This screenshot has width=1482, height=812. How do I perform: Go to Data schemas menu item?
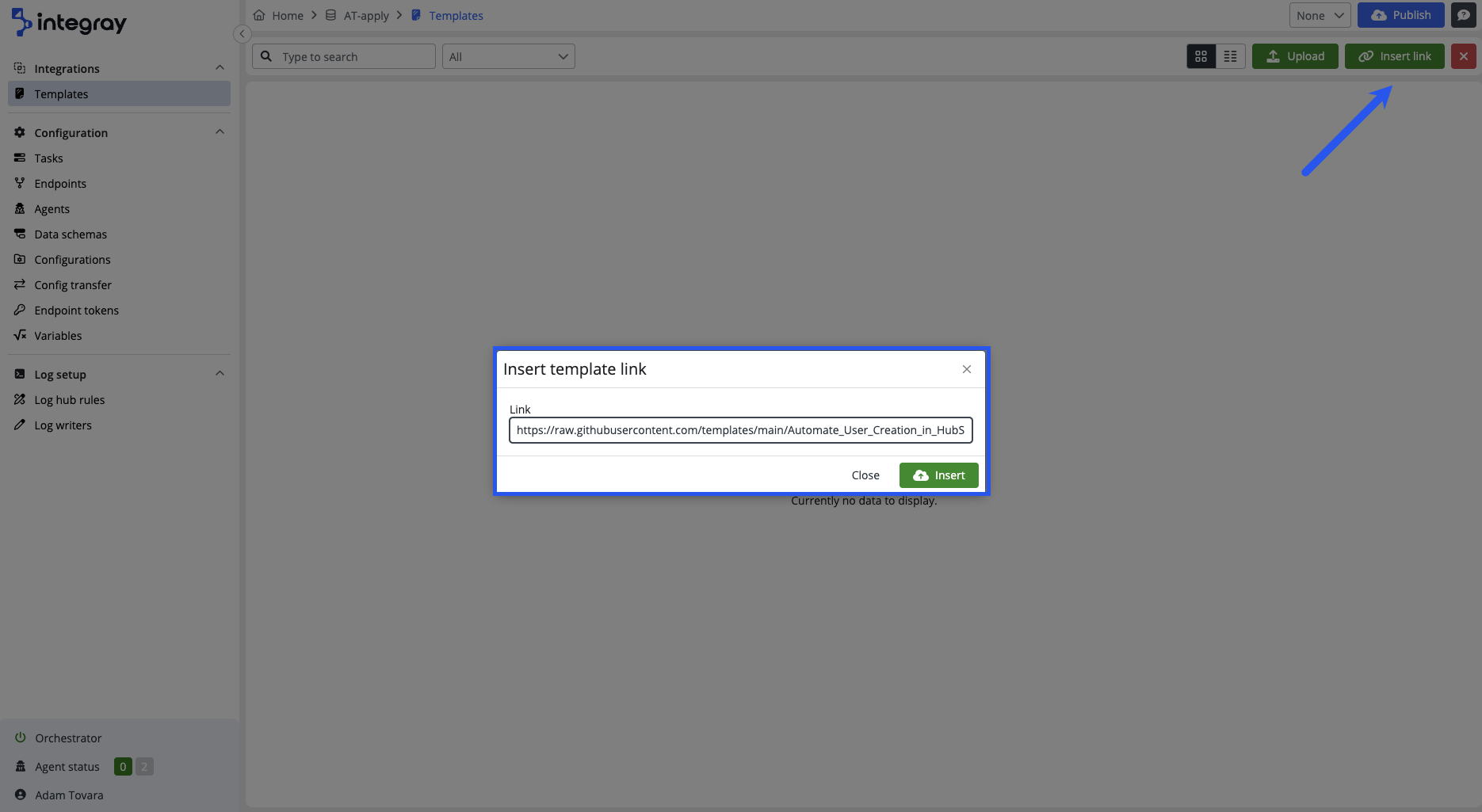[71, 234]
